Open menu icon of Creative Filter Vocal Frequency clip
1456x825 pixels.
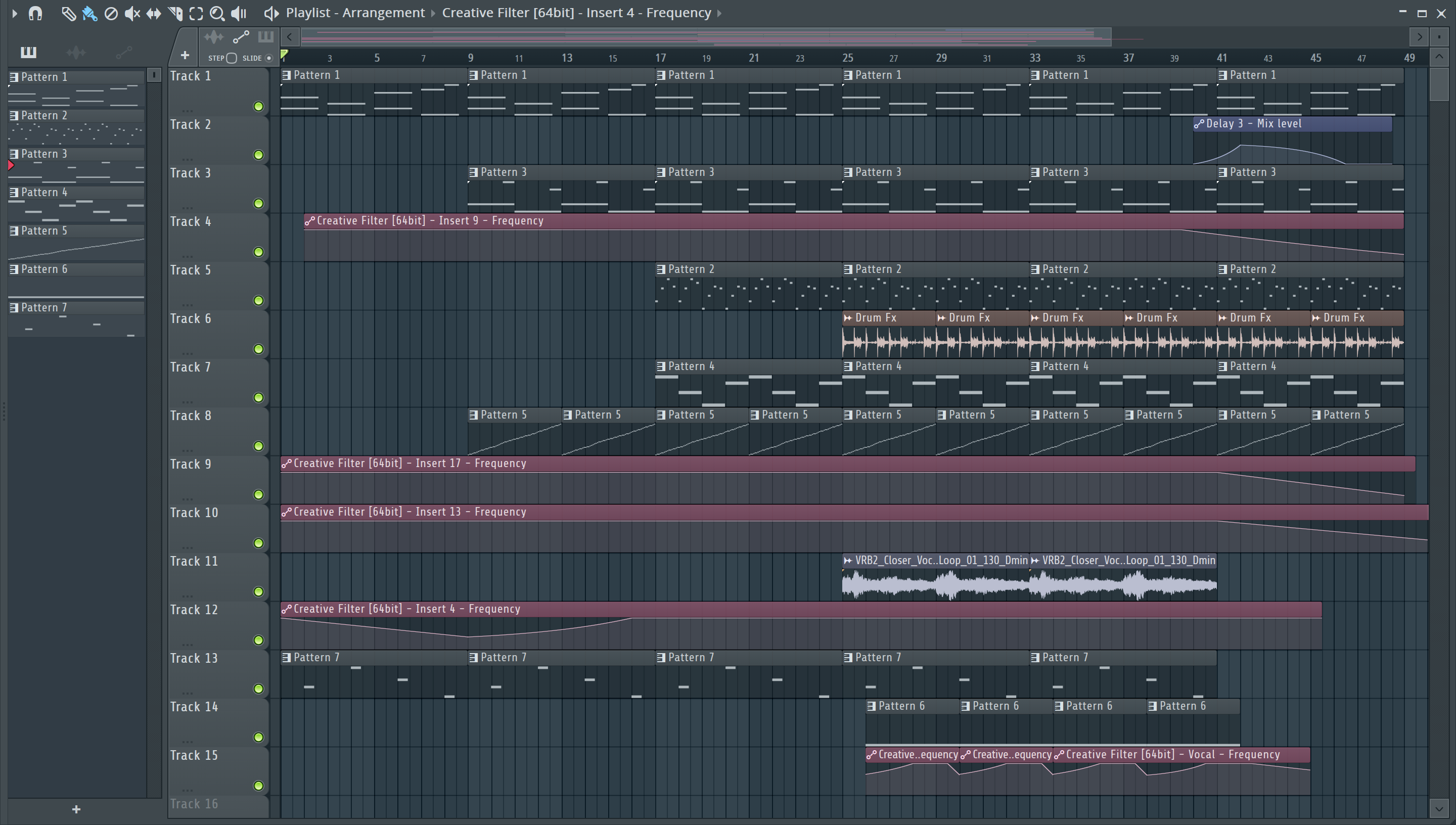point(1059,755)
